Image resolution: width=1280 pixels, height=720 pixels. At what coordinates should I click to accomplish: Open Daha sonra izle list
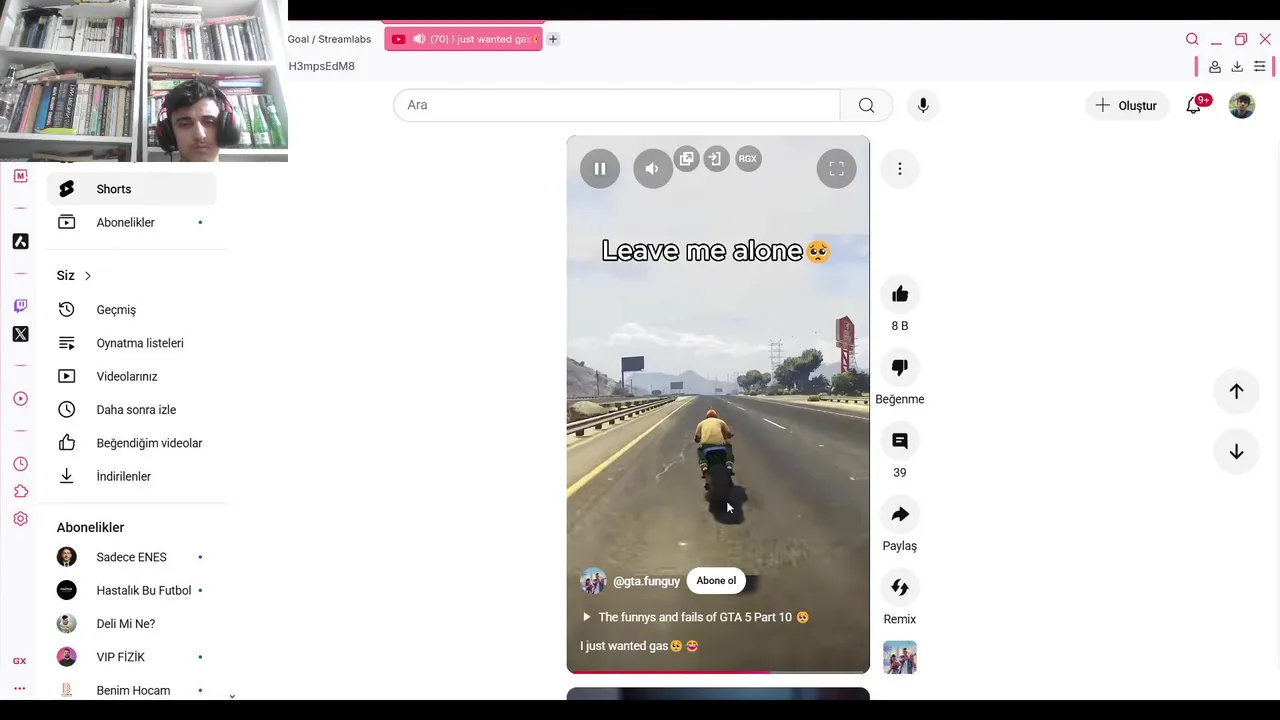(x=131, y=410)
